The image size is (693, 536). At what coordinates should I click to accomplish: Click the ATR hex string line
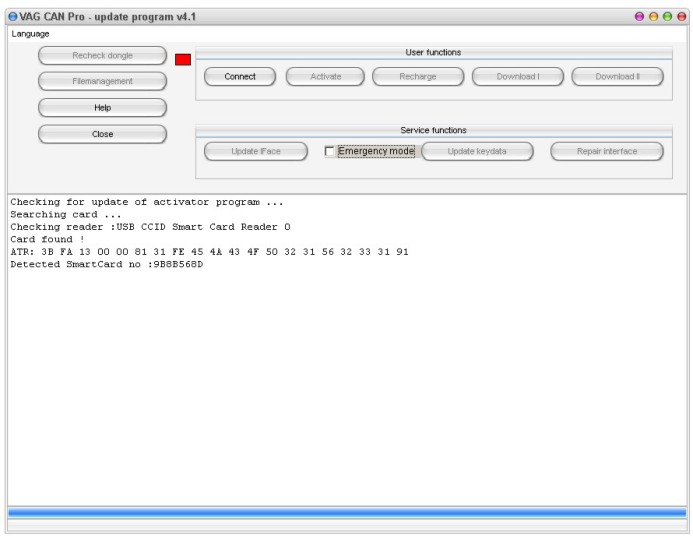pyautogui.click(x=209, y=252)
